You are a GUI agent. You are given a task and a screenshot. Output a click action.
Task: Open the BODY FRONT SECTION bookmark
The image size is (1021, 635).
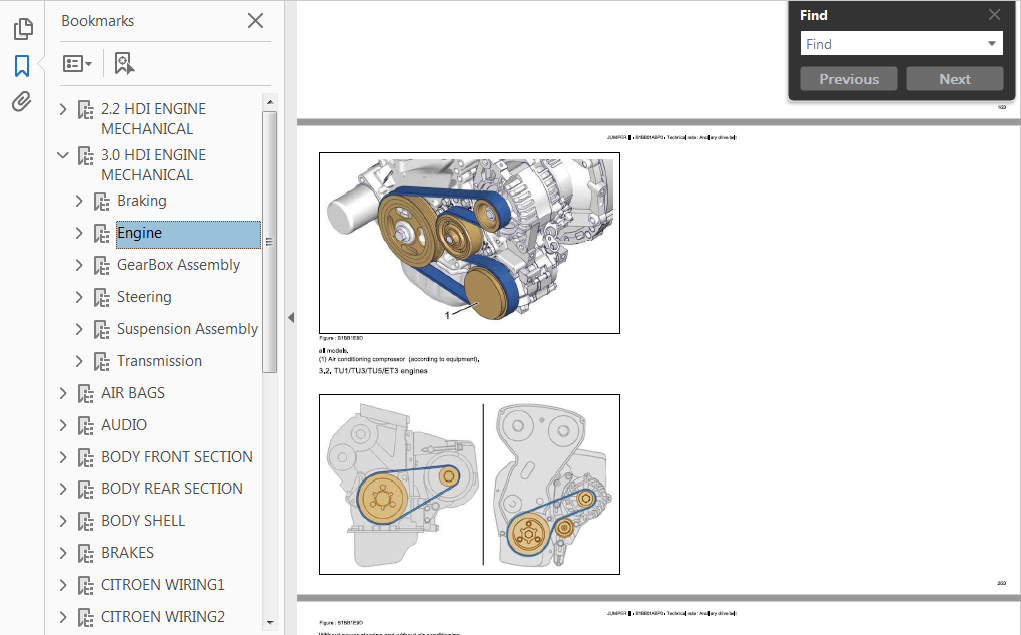click(x=176, y=457)
